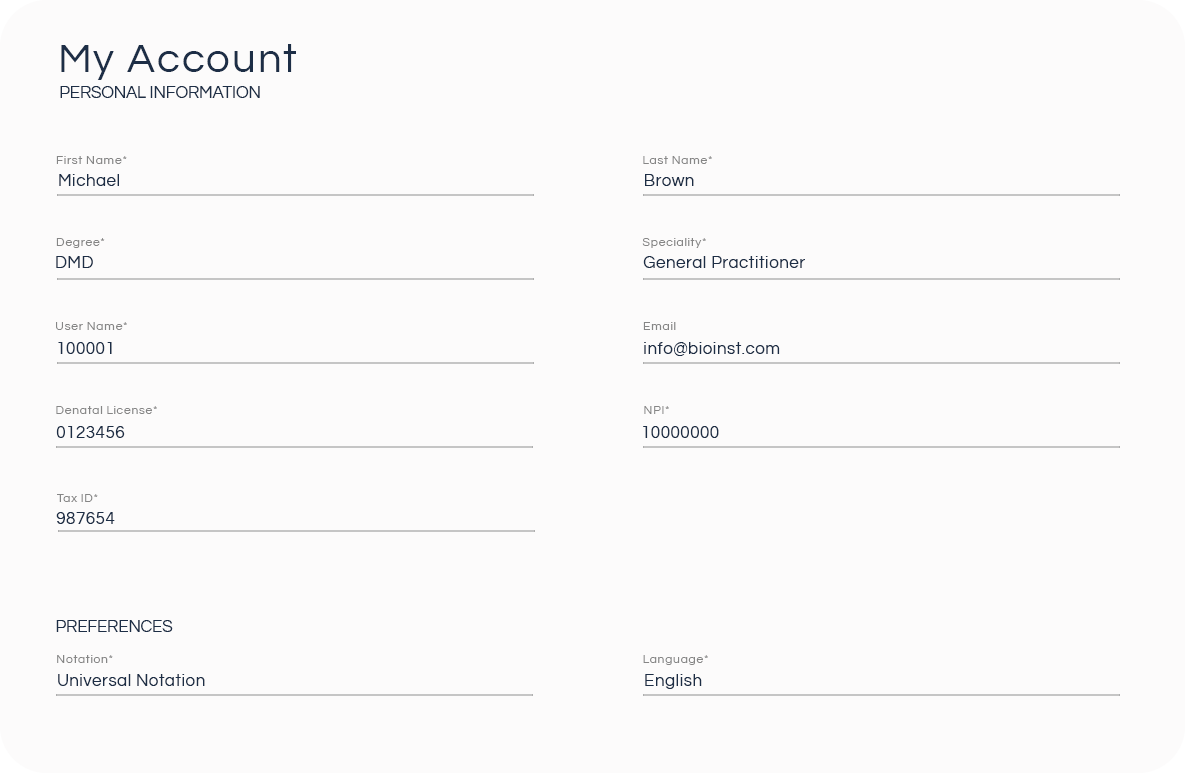Click the First Name field containing Michael
The image size is (1185, 773).
[x=294, y=181]
